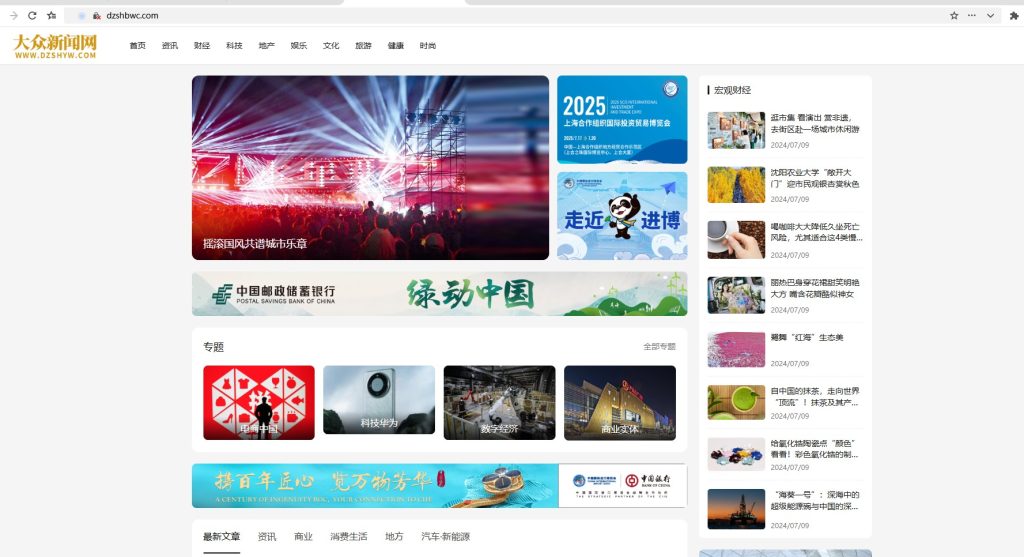
Task: Open the 资讯 navigation item
Action: coord(170,46)
